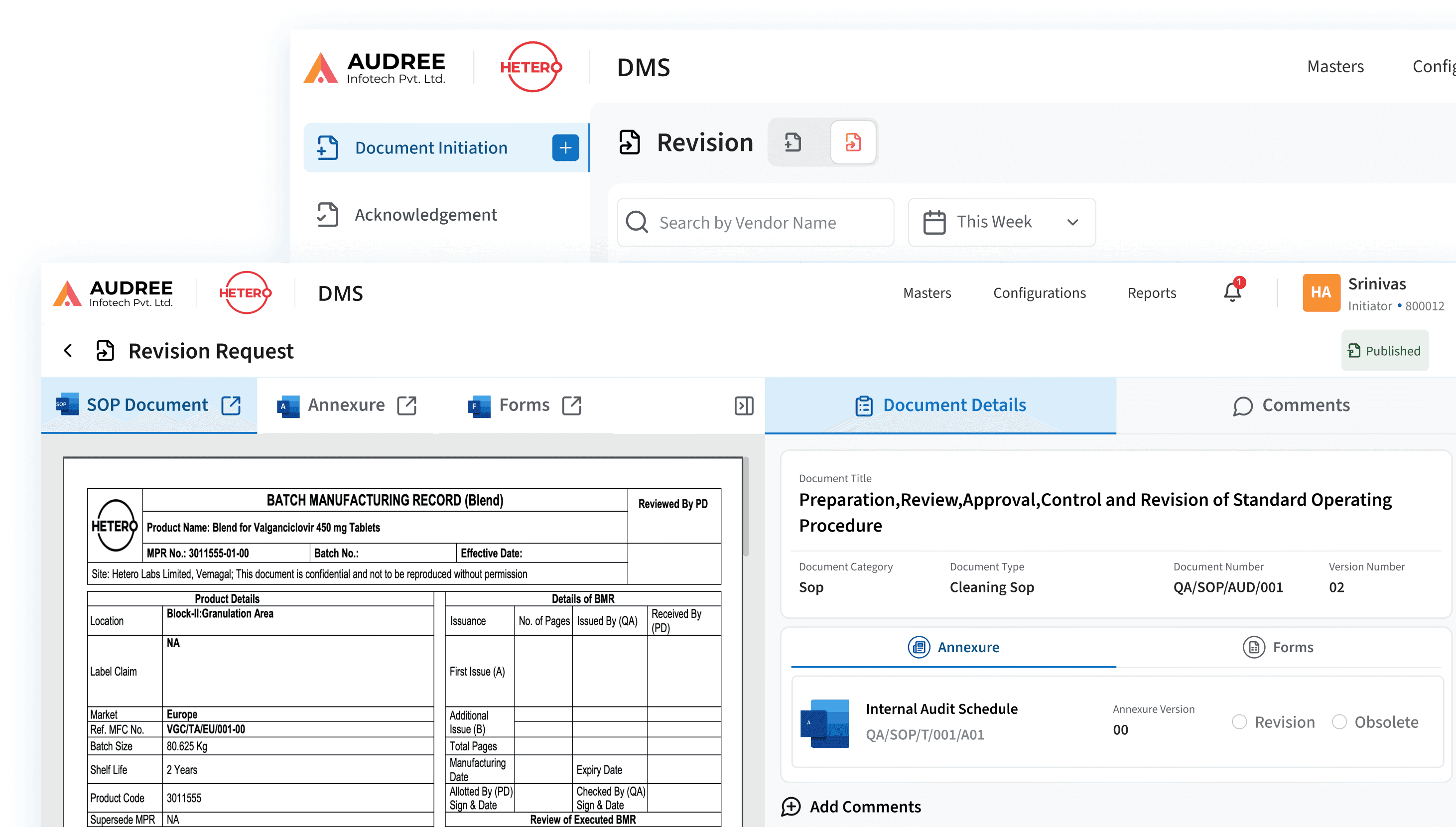Open the This Week date dropdown
The image size is (1456, 827).
click(1001, 222)
